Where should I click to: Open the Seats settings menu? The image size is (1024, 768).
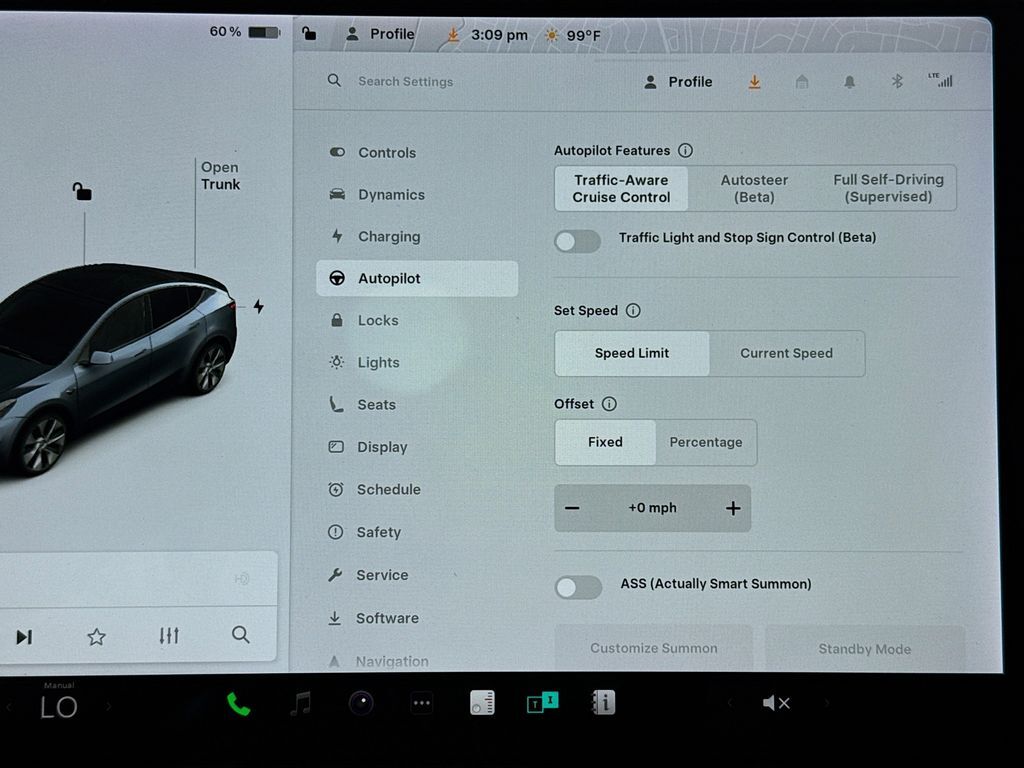[x=376, y=405]
